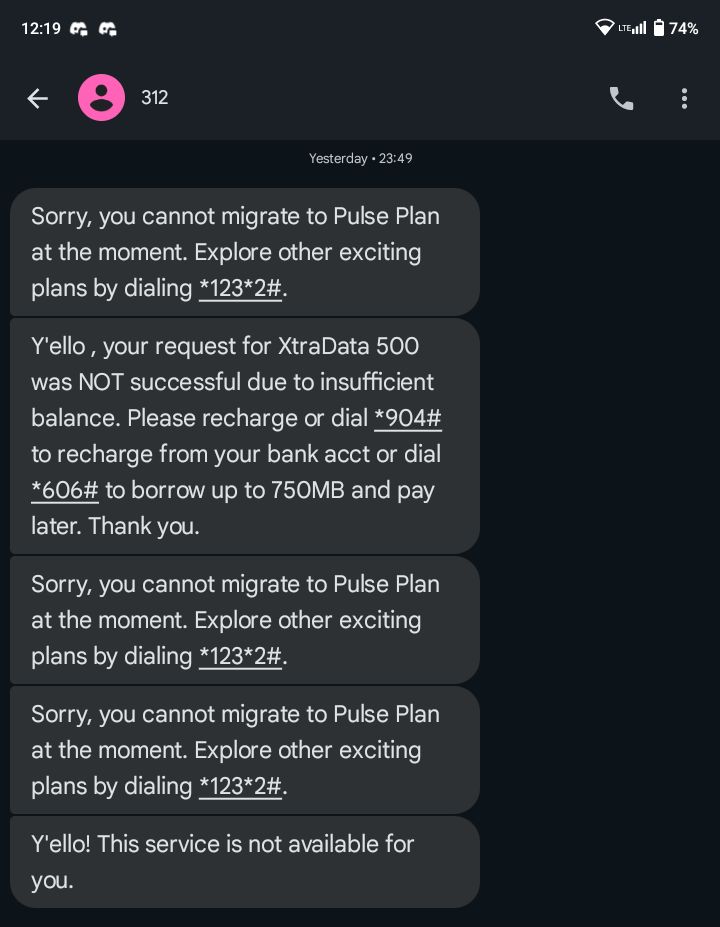Tap the Yesterday 23:49 timestamp
This screenshot has width=720, height=927.
click(x=360, y=158)
